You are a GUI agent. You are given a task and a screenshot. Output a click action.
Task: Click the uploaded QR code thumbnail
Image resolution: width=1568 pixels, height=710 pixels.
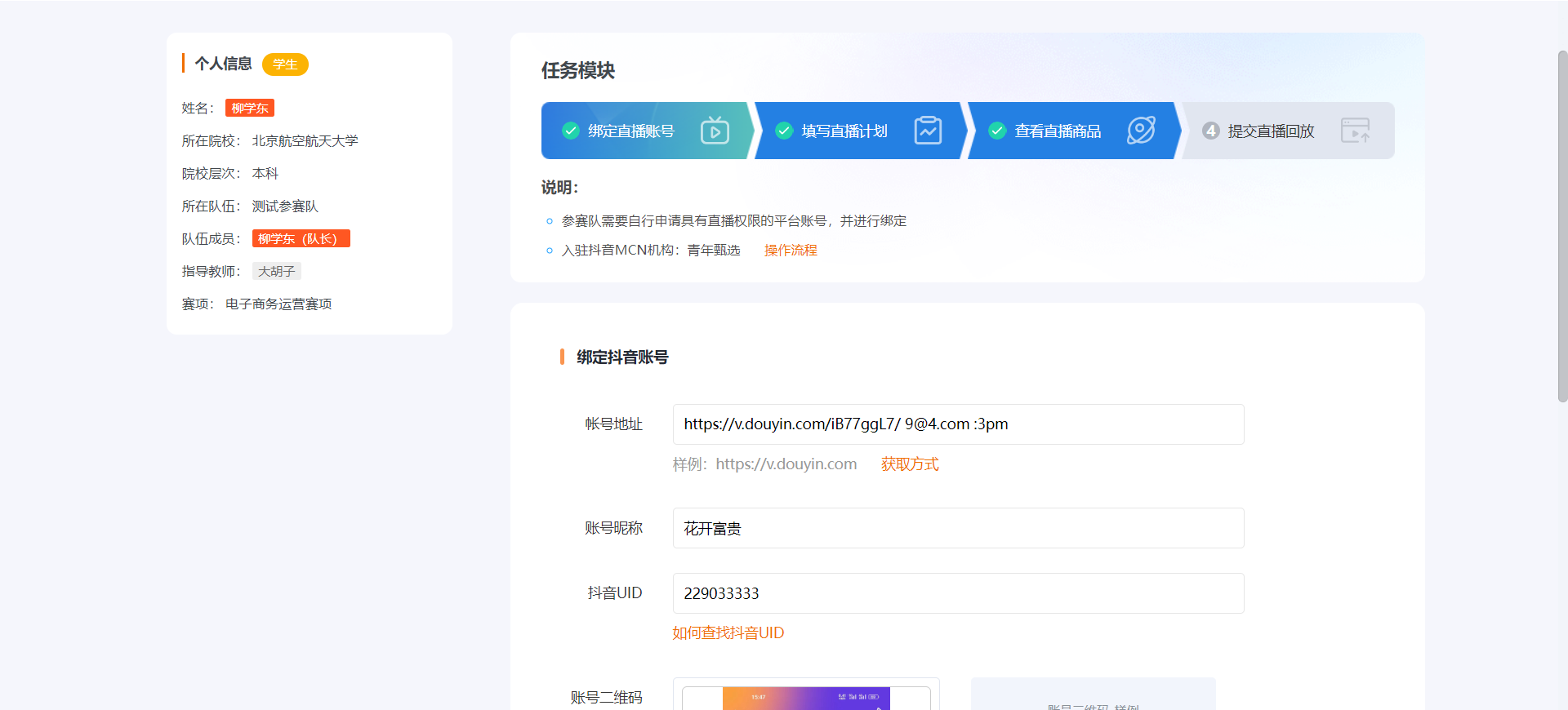pyautogui.click(x=806, y=698)
